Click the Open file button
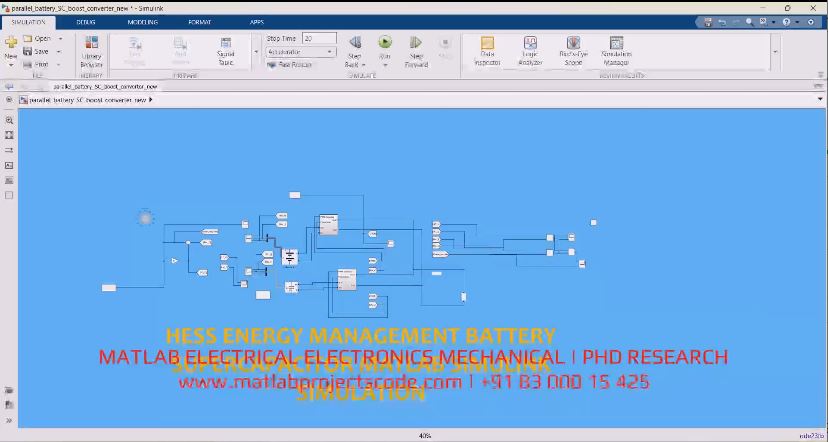The image size is (828, 442). pyautogui.click(x=37, y=39)
